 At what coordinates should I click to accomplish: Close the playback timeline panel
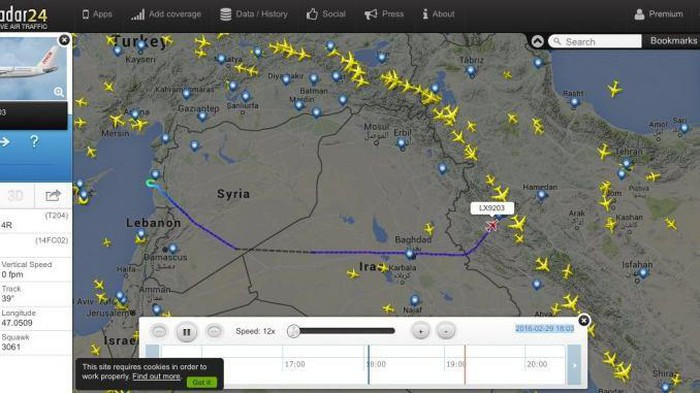(583, 321)
